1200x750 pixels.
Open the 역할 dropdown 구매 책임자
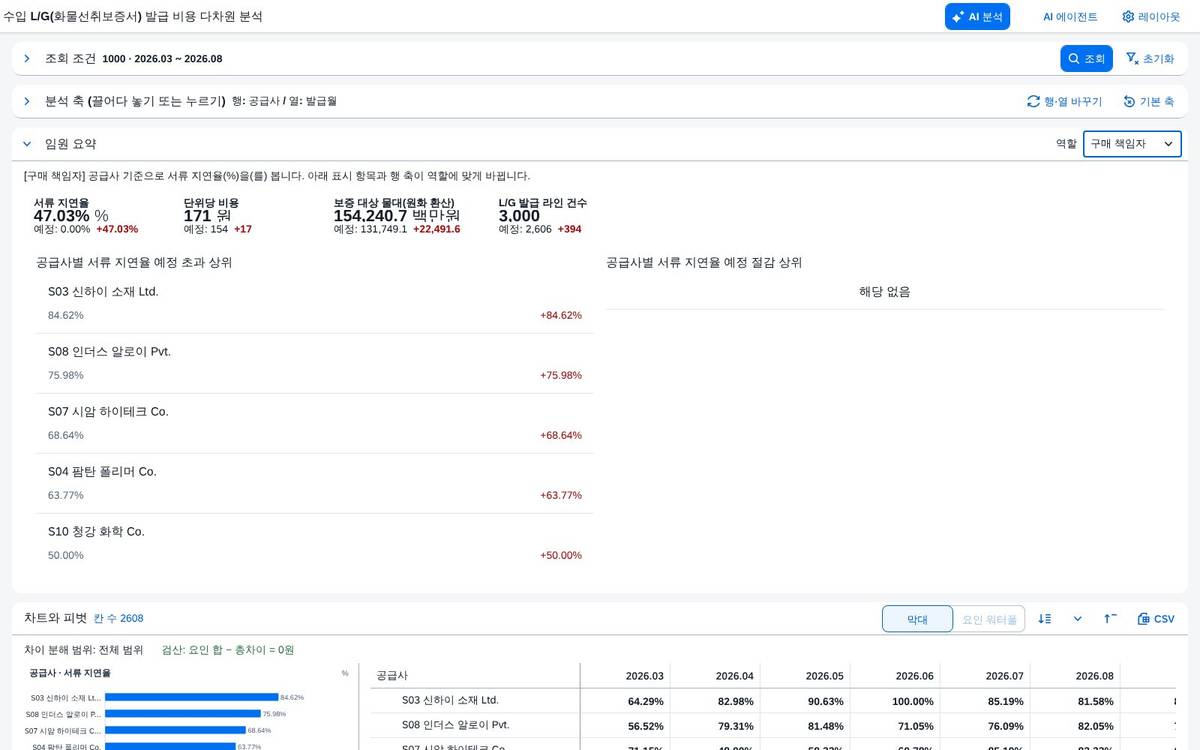click(x=1132, y=144)
